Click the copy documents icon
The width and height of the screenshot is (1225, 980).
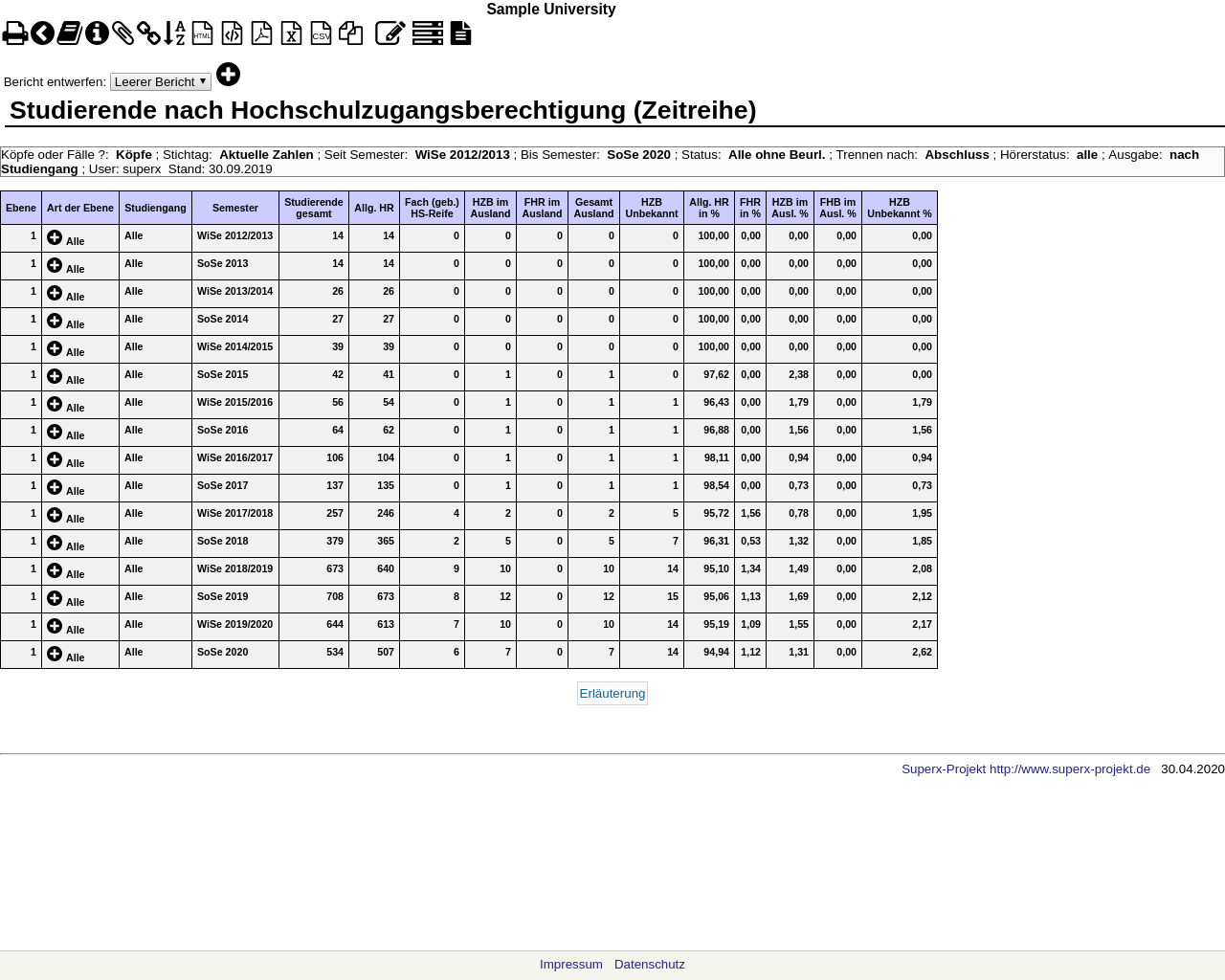pos(350,33)
